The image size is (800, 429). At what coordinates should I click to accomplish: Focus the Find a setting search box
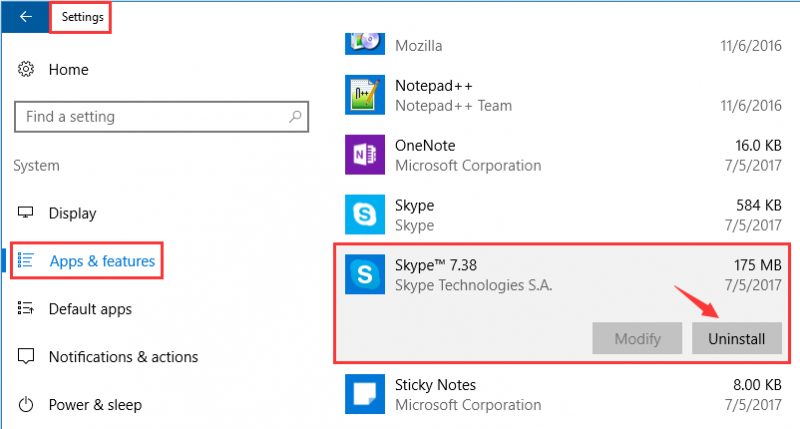click(161, 117)
